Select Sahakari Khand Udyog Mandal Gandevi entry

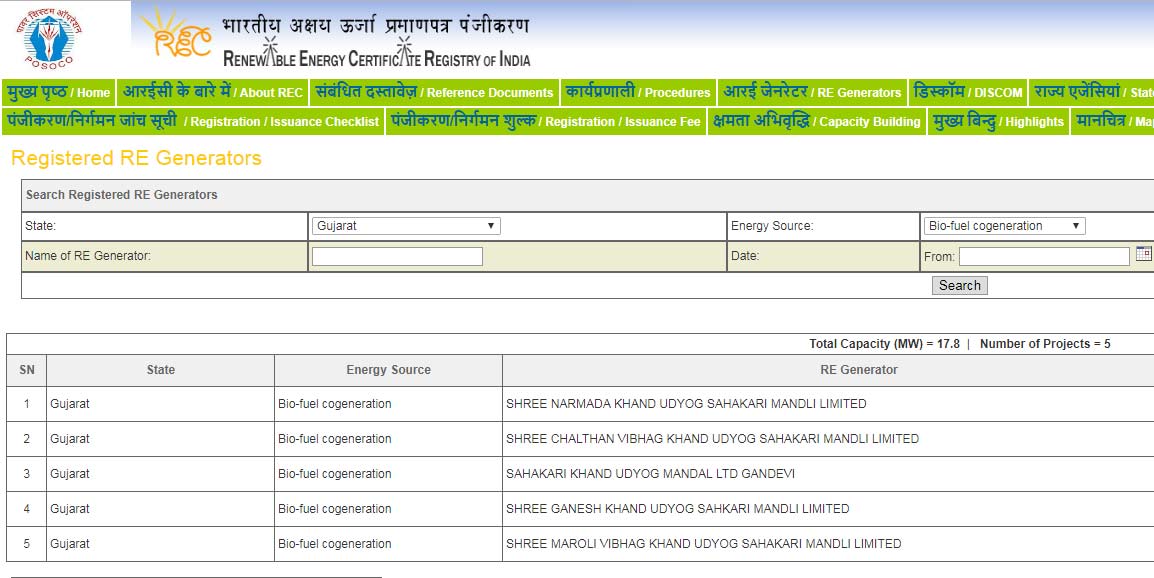click(x=650, y=474)
